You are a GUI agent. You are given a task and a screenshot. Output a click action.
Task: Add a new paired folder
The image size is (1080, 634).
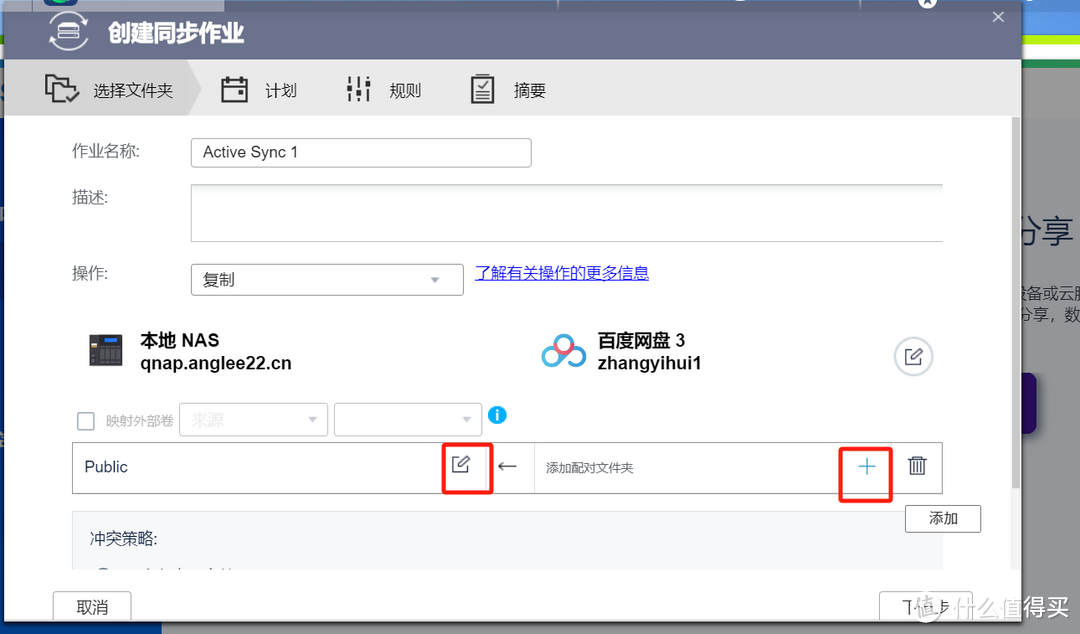(865, 466)
